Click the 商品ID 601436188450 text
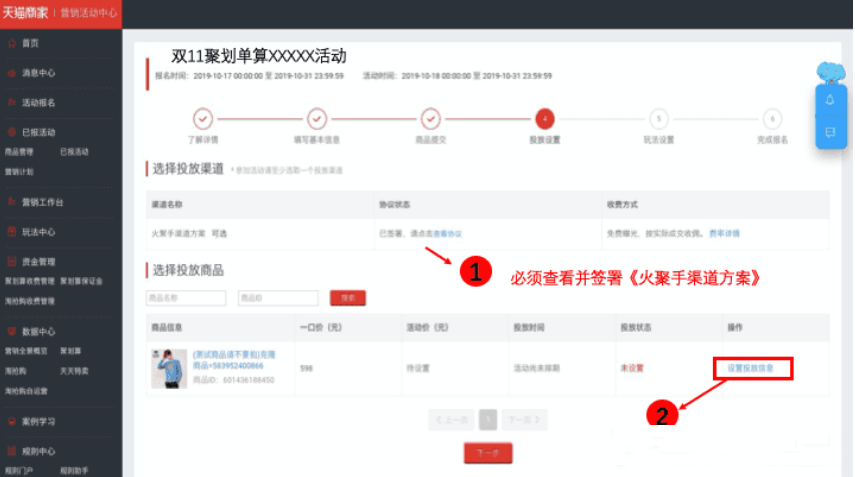 point(234,380)
